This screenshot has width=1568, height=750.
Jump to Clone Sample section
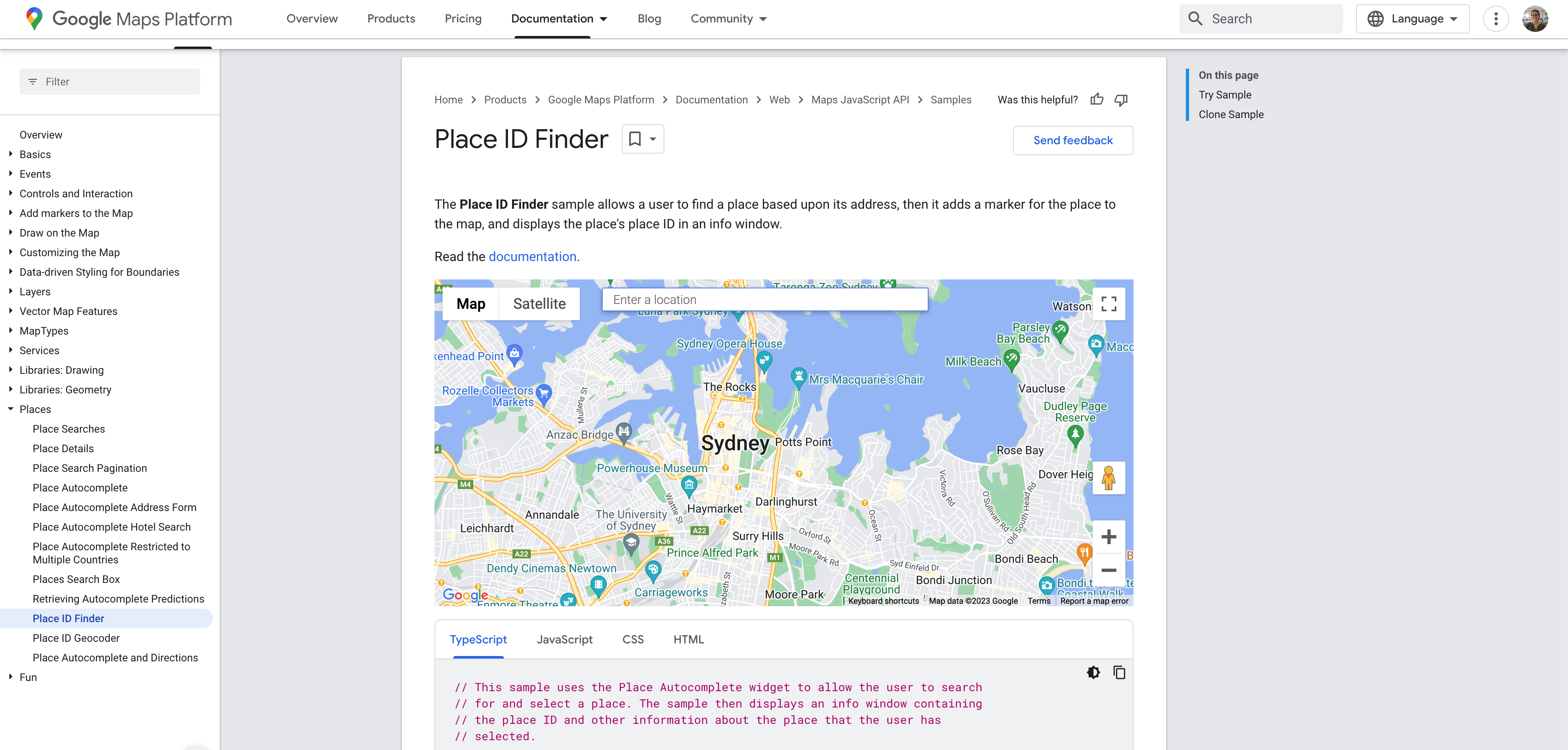point(1231,114)
